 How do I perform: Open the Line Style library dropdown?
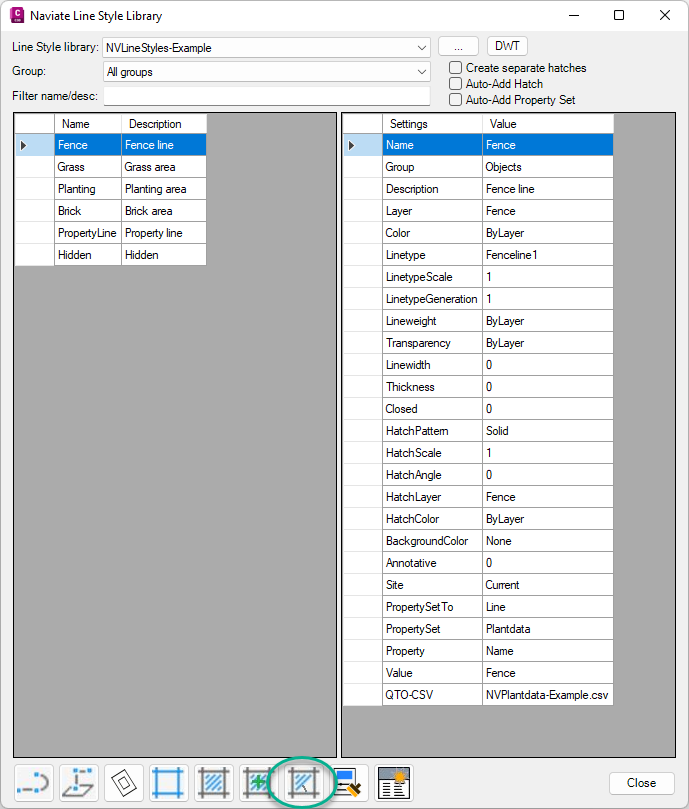pyautogui.click(x=266, y=47)
